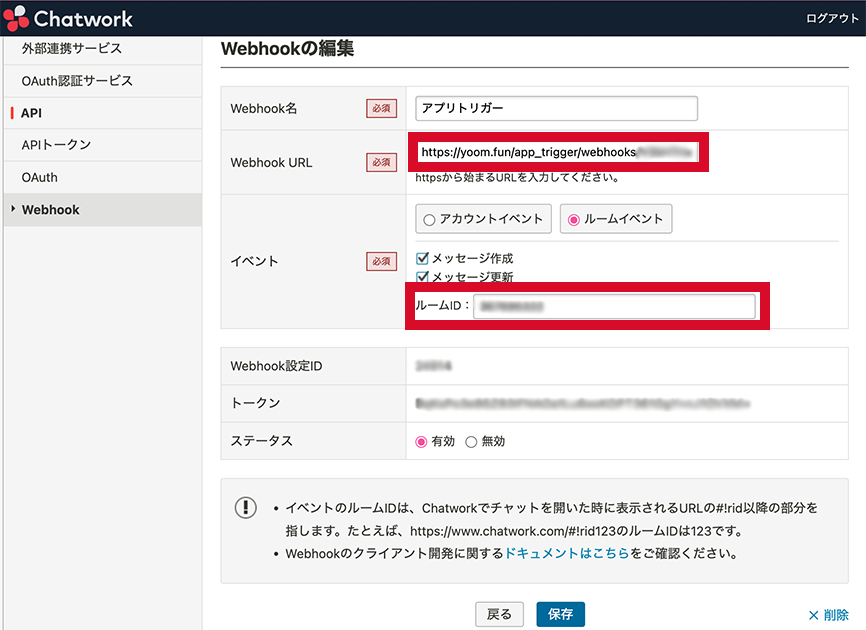Click the 戻る button
Screen dimensions: 866x630
click(x=499, y=614)
